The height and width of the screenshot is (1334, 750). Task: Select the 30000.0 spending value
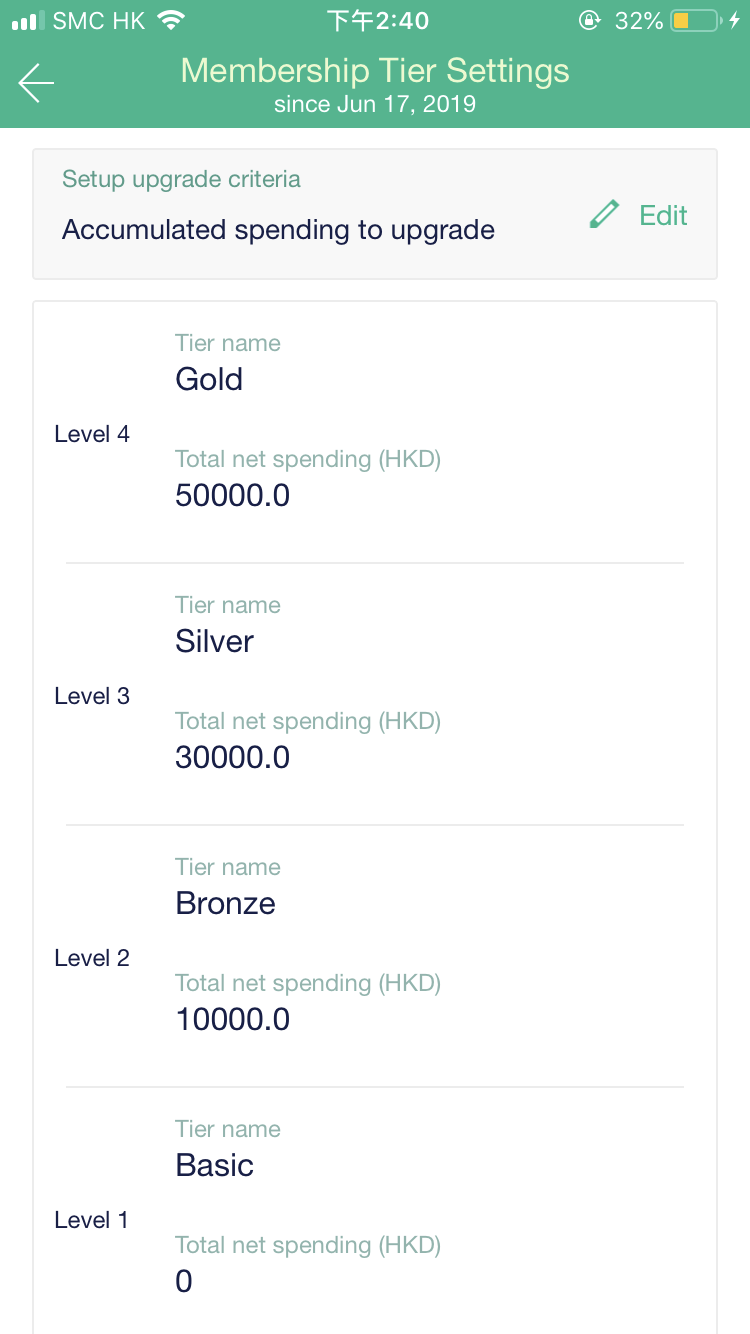[232, 757]
